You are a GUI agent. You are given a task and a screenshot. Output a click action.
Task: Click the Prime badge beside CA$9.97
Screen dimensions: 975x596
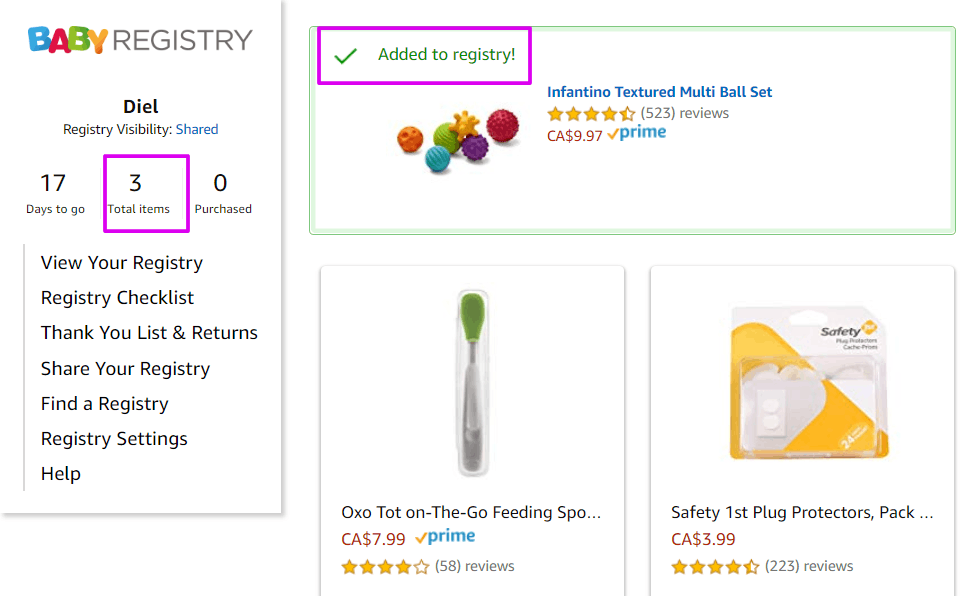coord(637,134)
